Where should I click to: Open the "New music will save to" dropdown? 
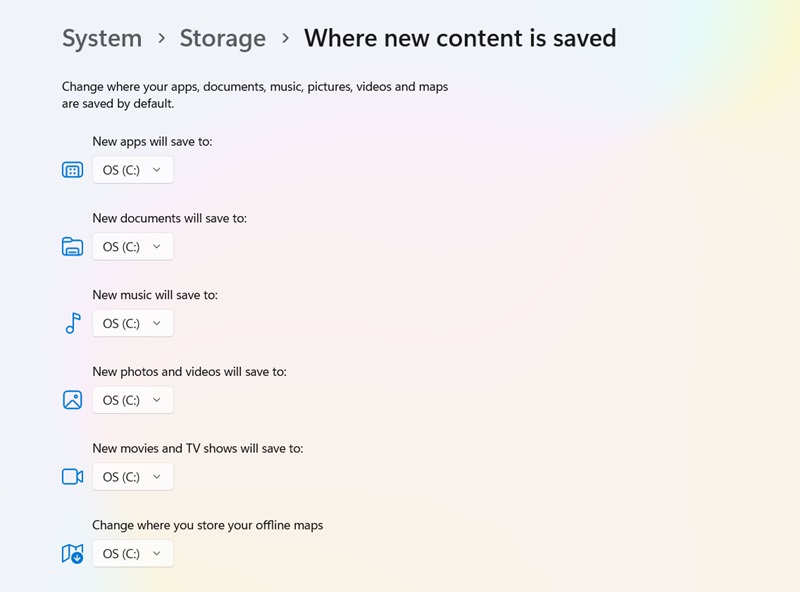(x=132, y=323)
